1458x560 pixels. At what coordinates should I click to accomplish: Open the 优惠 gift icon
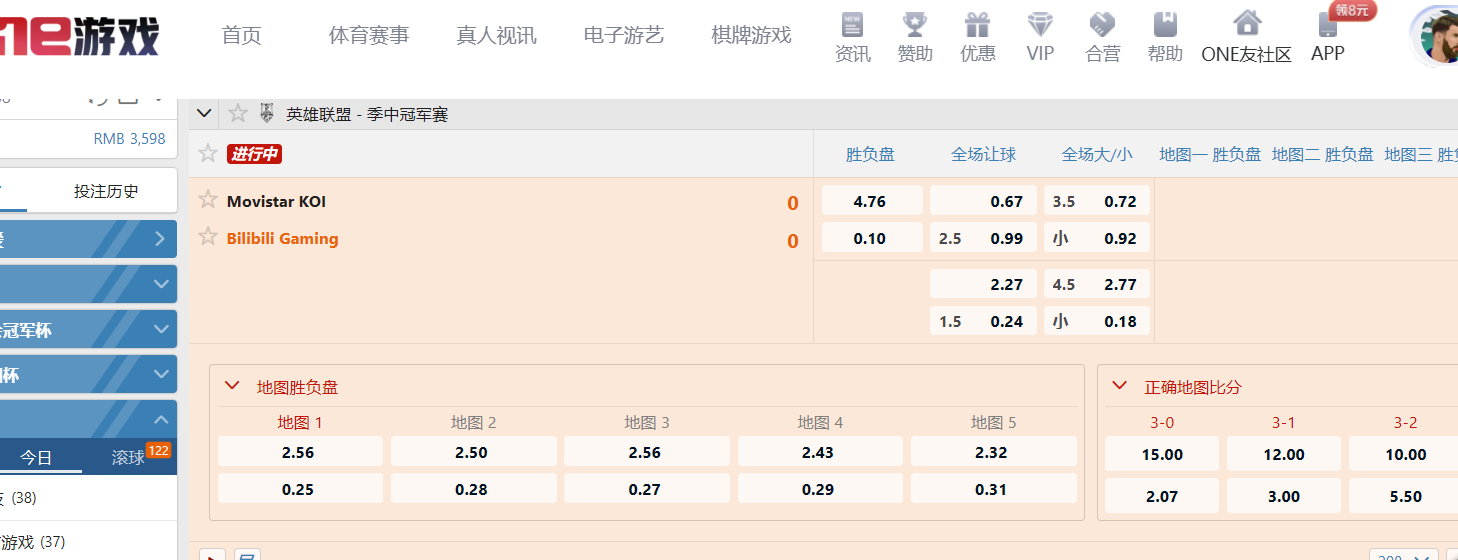pyautogui.click(x=977, y=24)
